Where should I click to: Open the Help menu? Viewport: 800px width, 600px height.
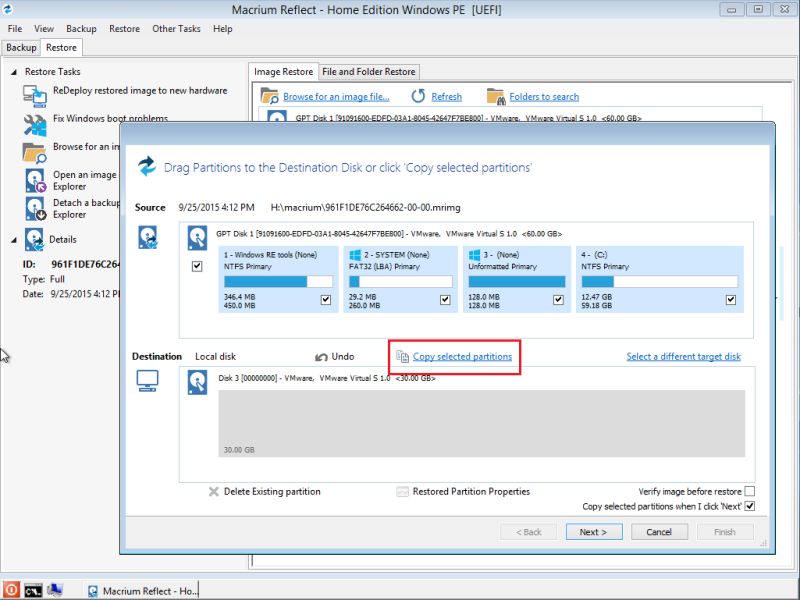pyautogui.click(x=222, y=29)
